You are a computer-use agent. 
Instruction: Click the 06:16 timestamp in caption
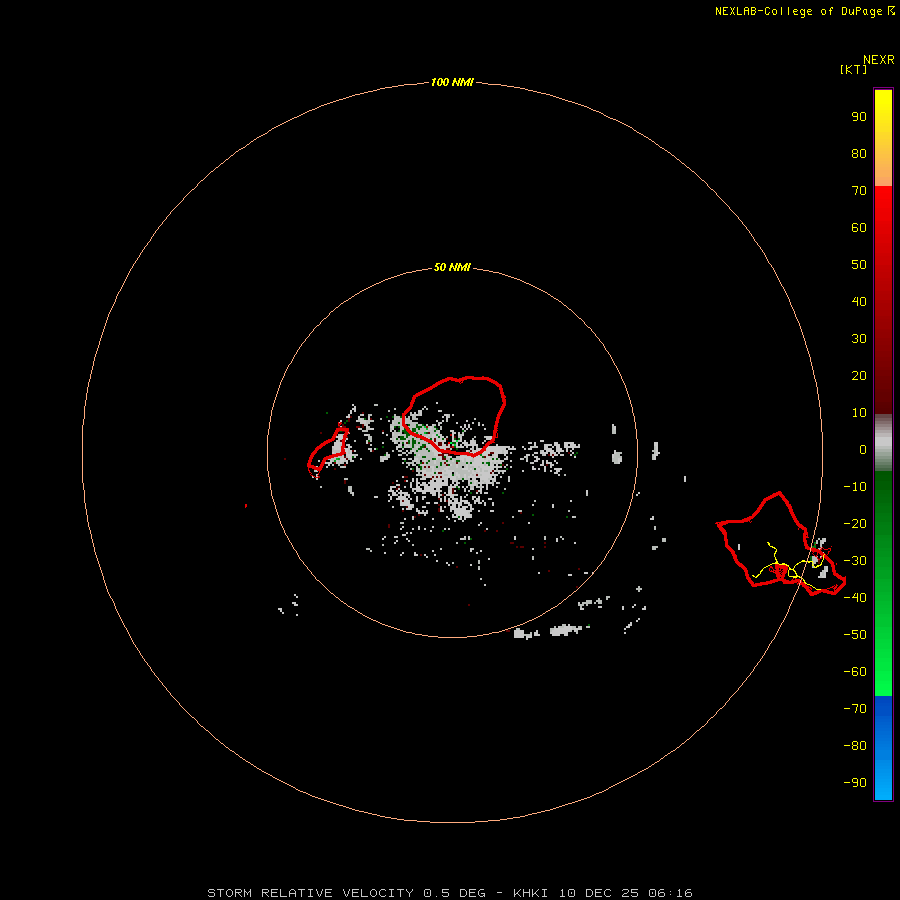(x=670, y=893)
